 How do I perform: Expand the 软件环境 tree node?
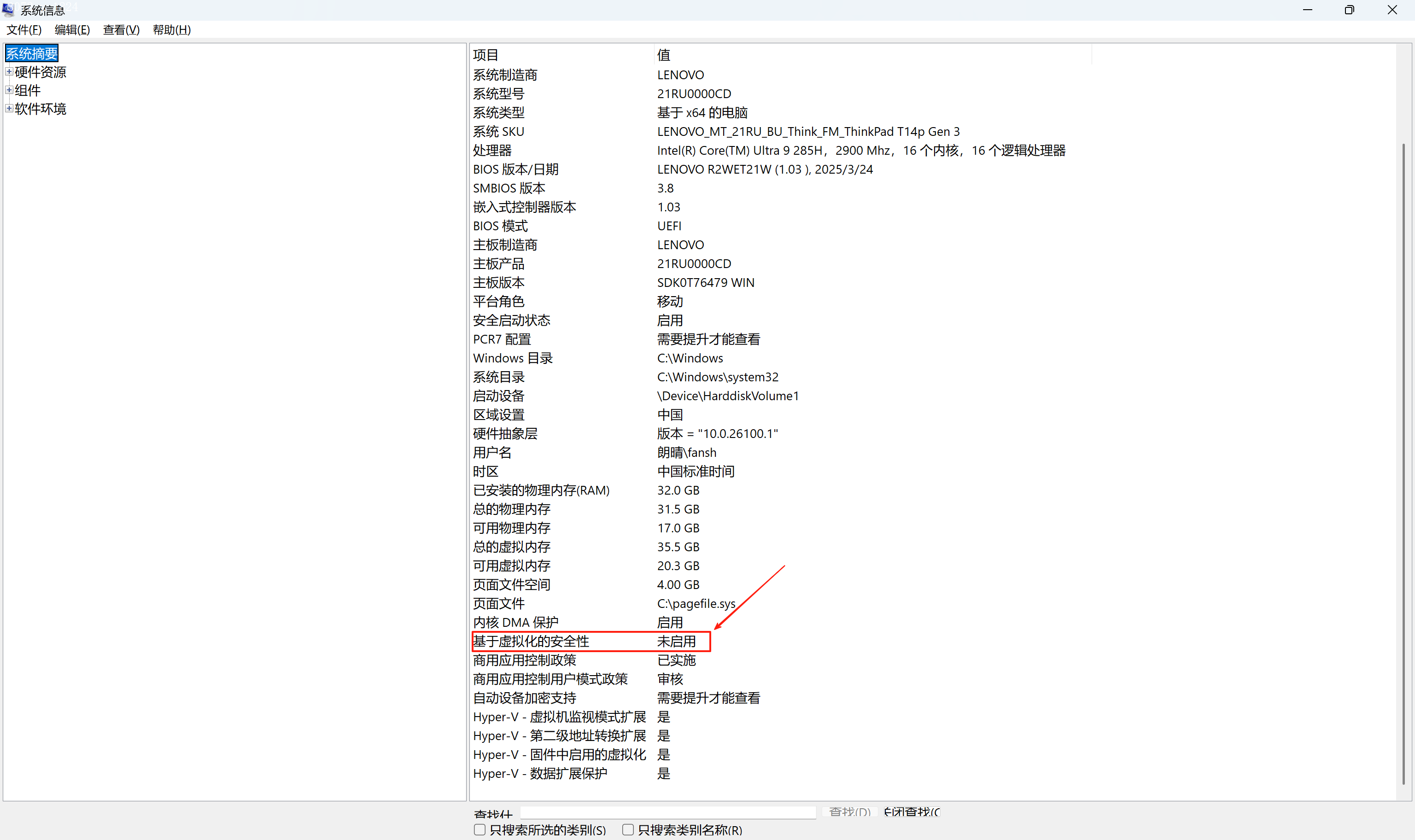[x=9, y=108]
